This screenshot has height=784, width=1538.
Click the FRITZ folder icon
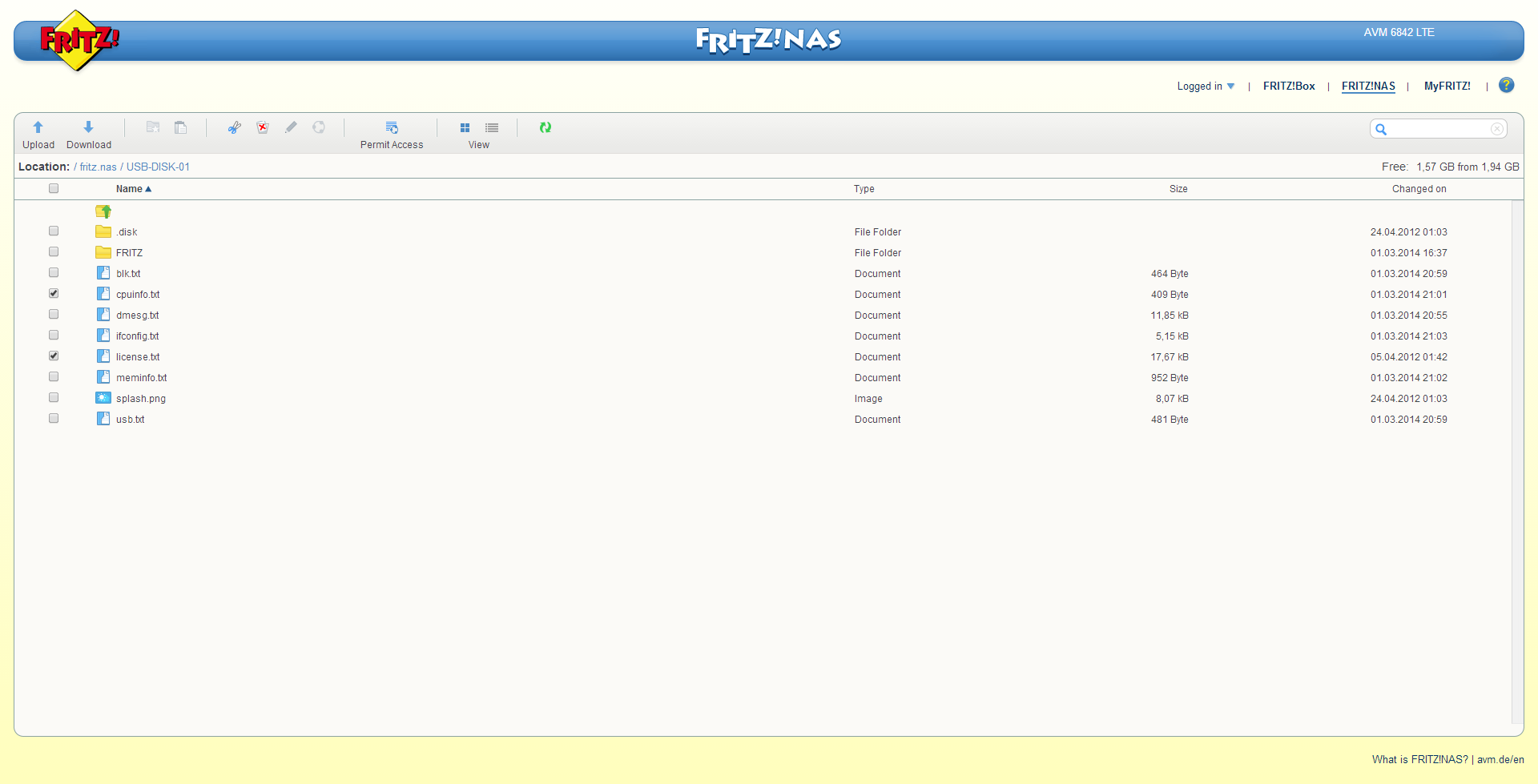click(x=103, y=252)
